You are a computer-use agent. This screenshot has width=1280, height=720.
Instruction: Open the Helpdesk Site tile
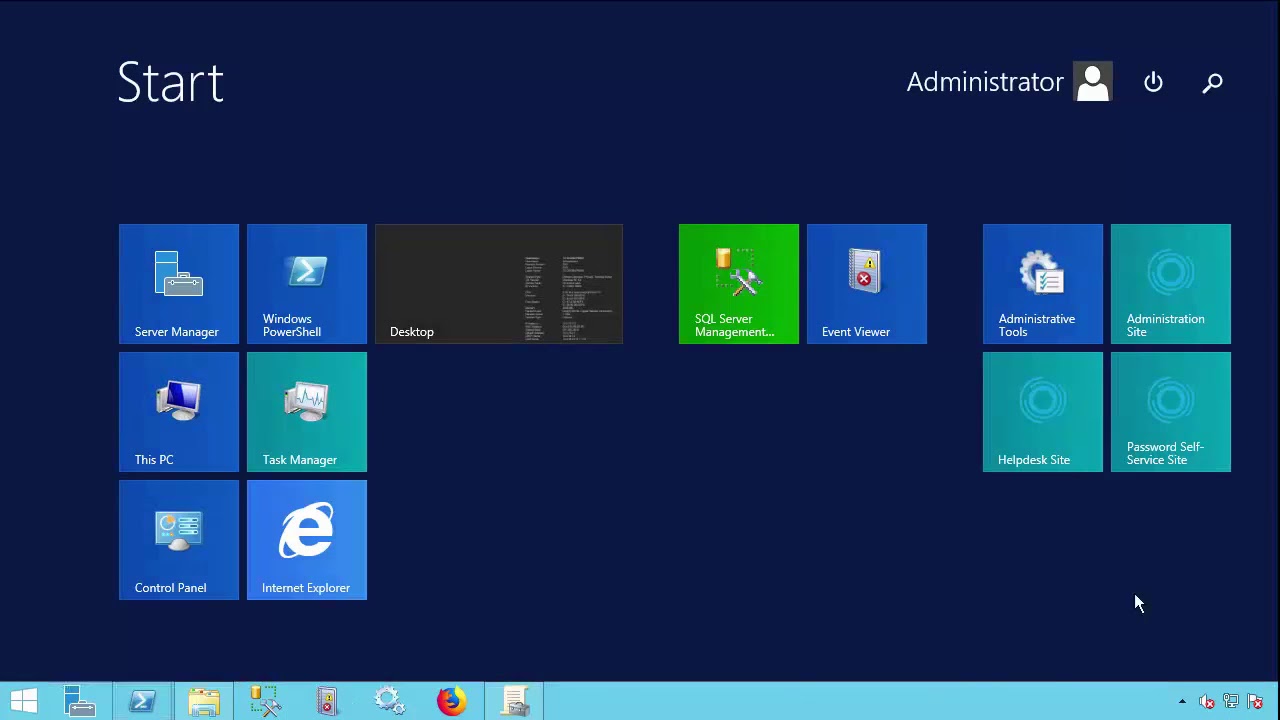pos(1043,412)
